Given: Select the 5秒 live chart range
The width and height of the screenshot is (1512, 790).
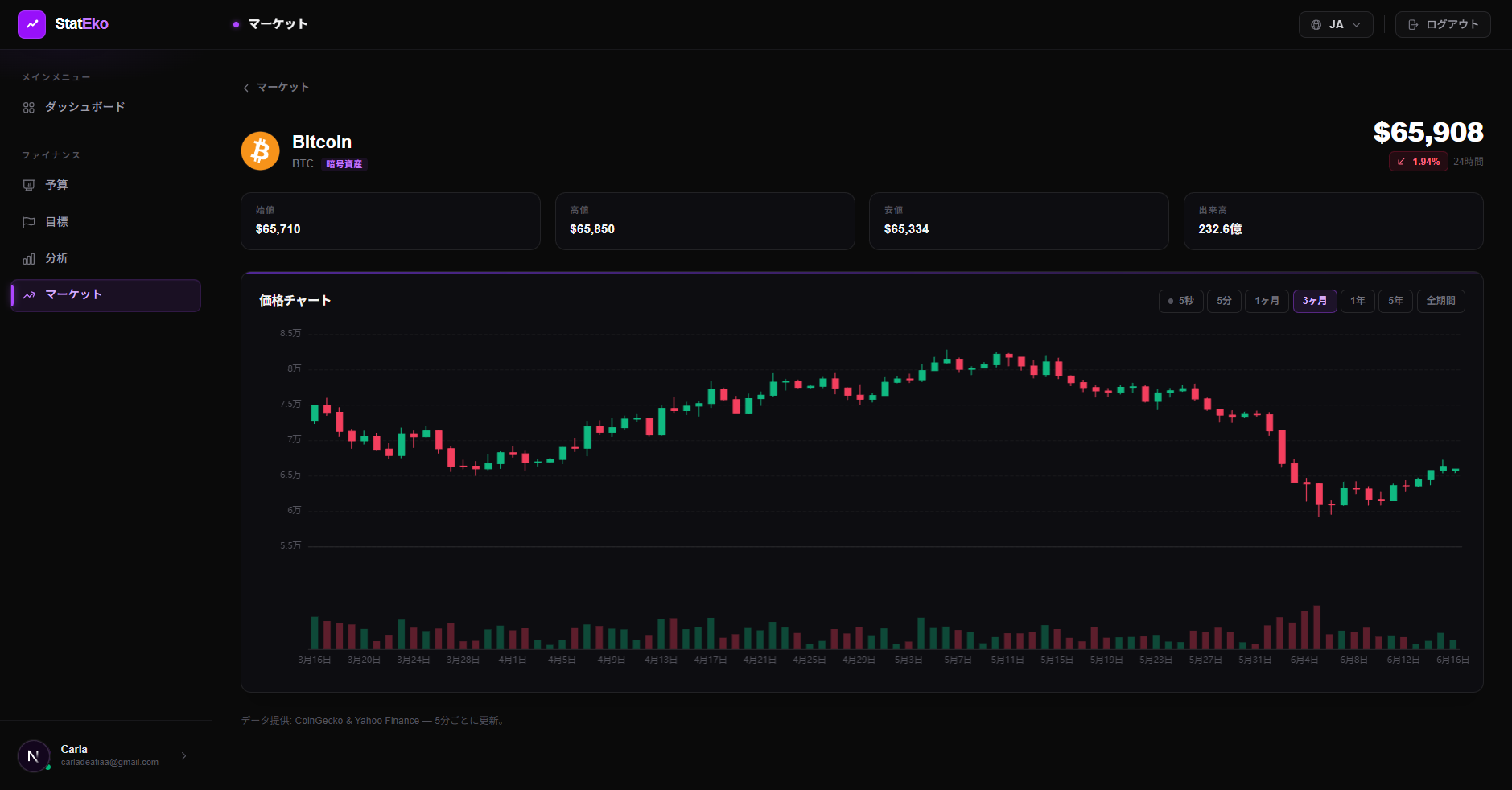Looking at the screenshot, I should 1180,301.
